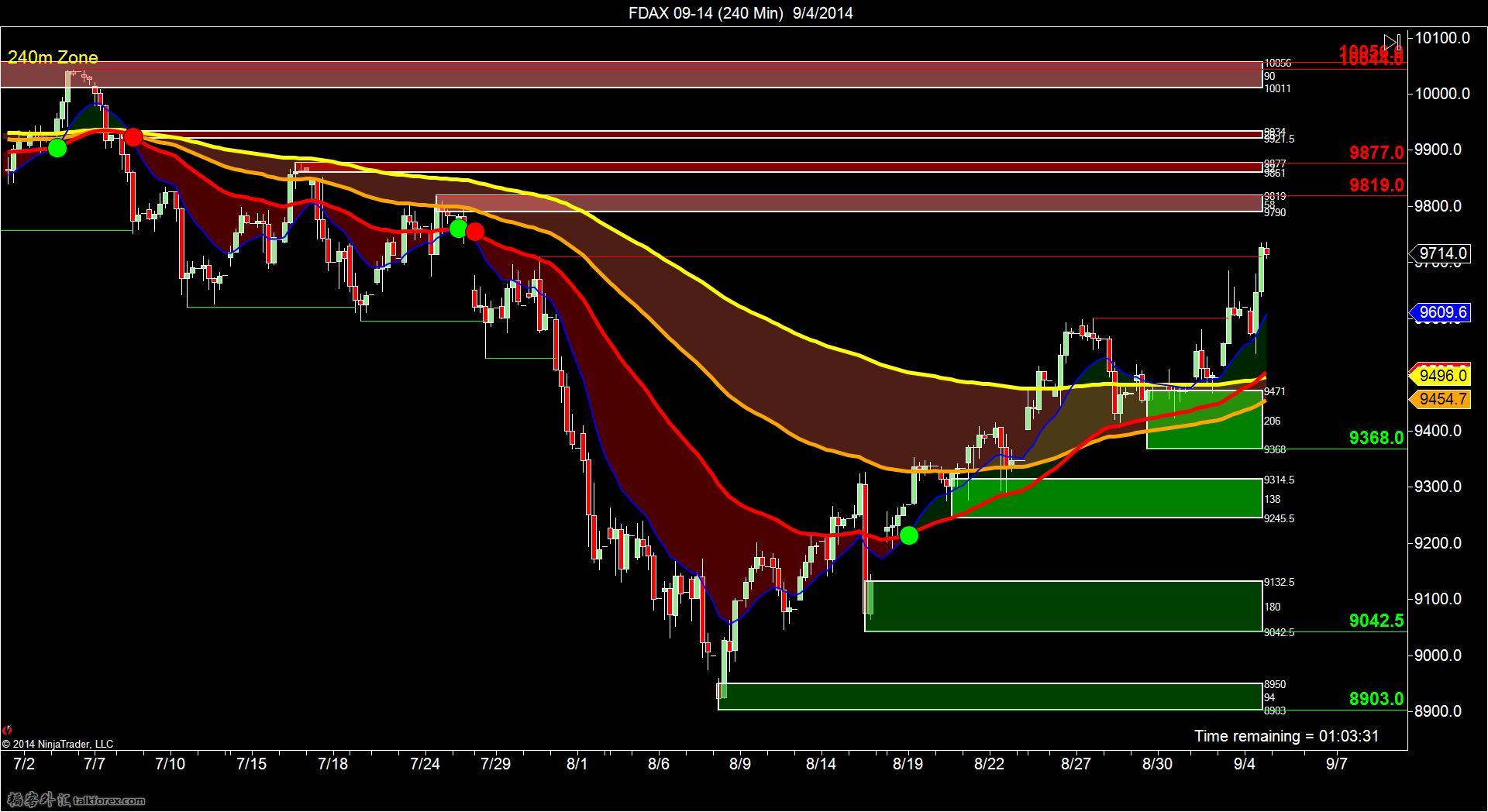Select the green demand zone labeled 9314.5

pos(1107,498)
